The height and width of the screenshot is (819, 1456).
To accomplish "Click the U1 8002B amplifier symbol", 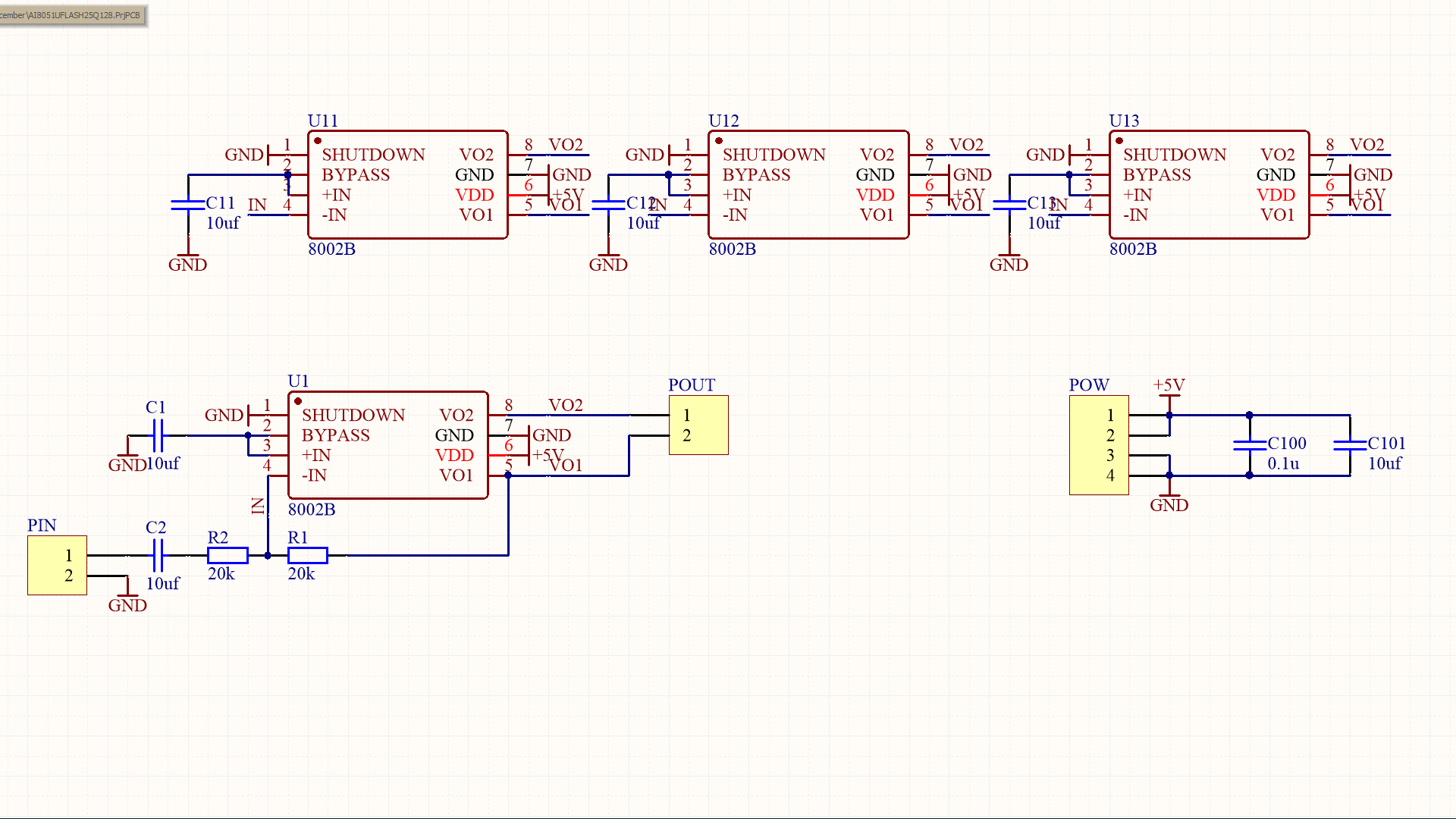I will (x=388, y=445).
